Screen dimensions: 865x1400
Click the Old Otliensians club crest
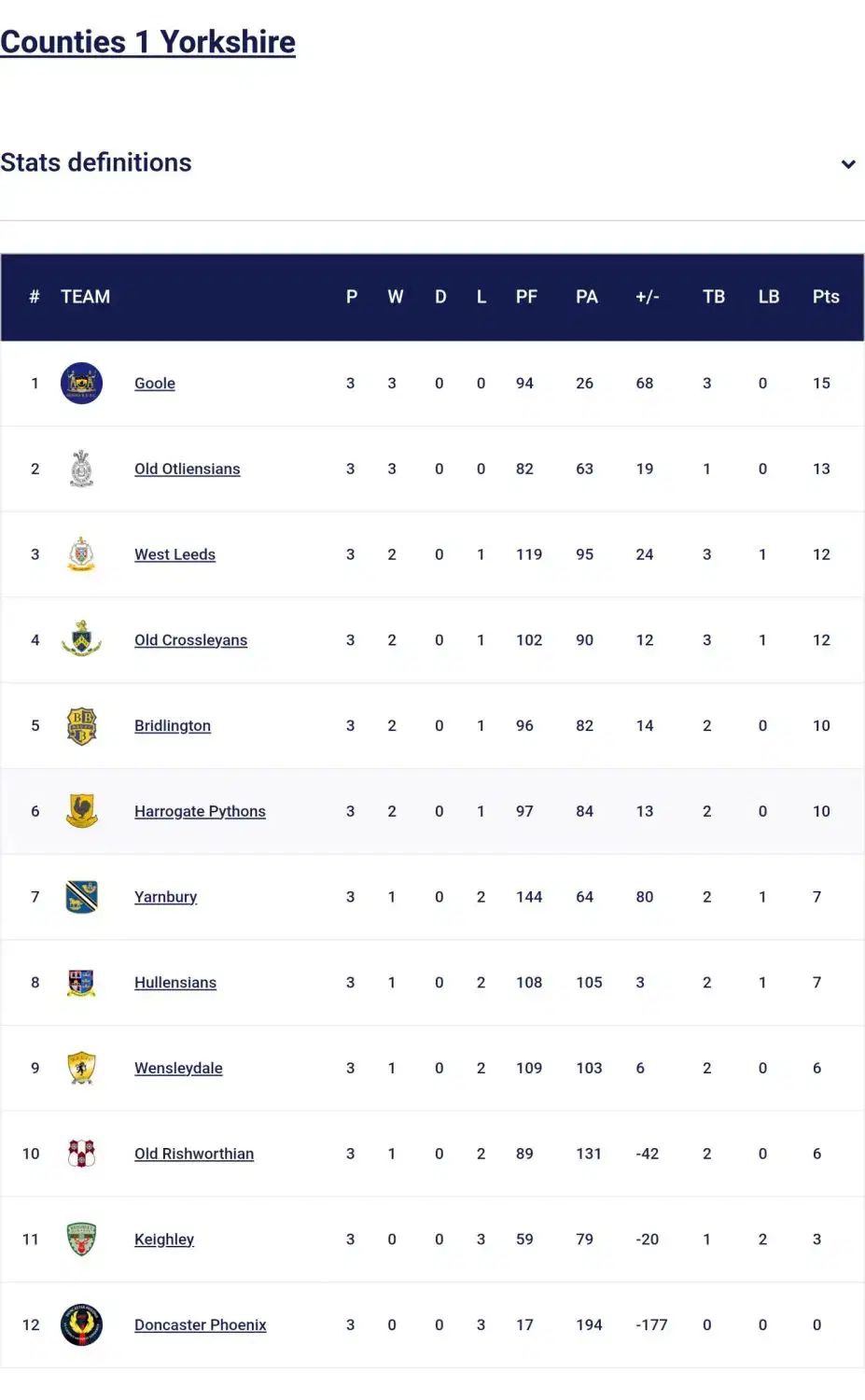(x=81, y=469)
